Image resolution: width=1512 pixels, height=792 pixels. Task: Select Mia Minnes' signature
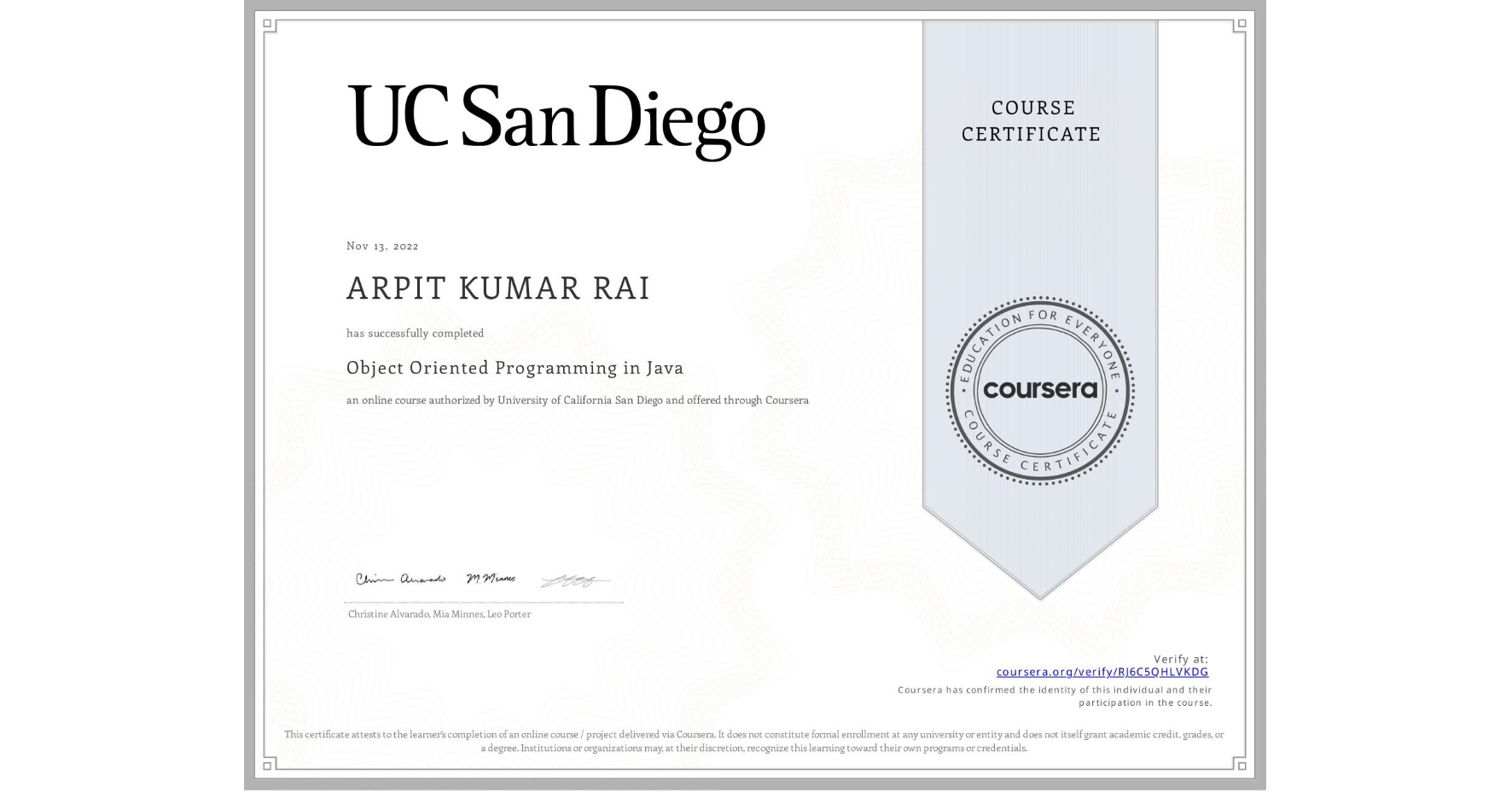[x=489, y=578]
